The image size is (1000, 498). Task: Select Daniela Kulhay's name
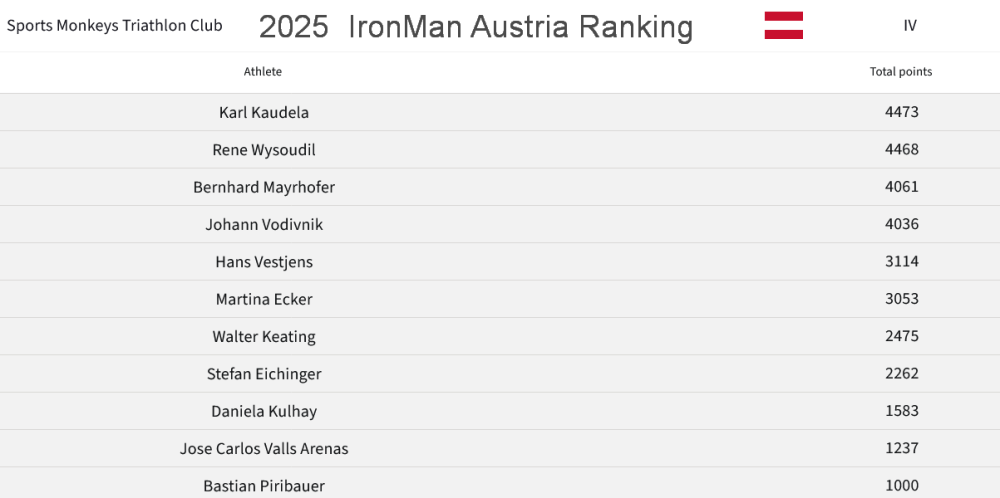click(x=264, y=411)
